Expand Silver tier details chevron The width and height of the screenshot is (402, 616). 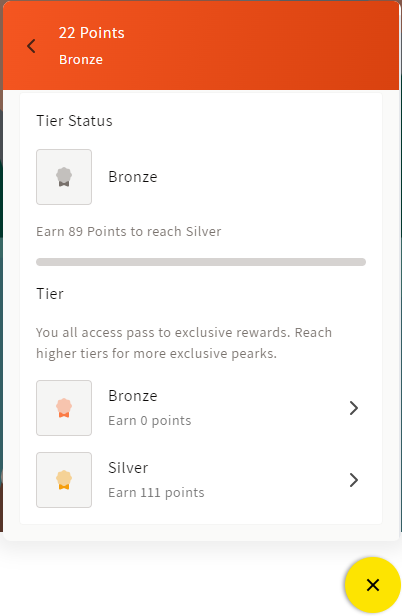[354, 480]
